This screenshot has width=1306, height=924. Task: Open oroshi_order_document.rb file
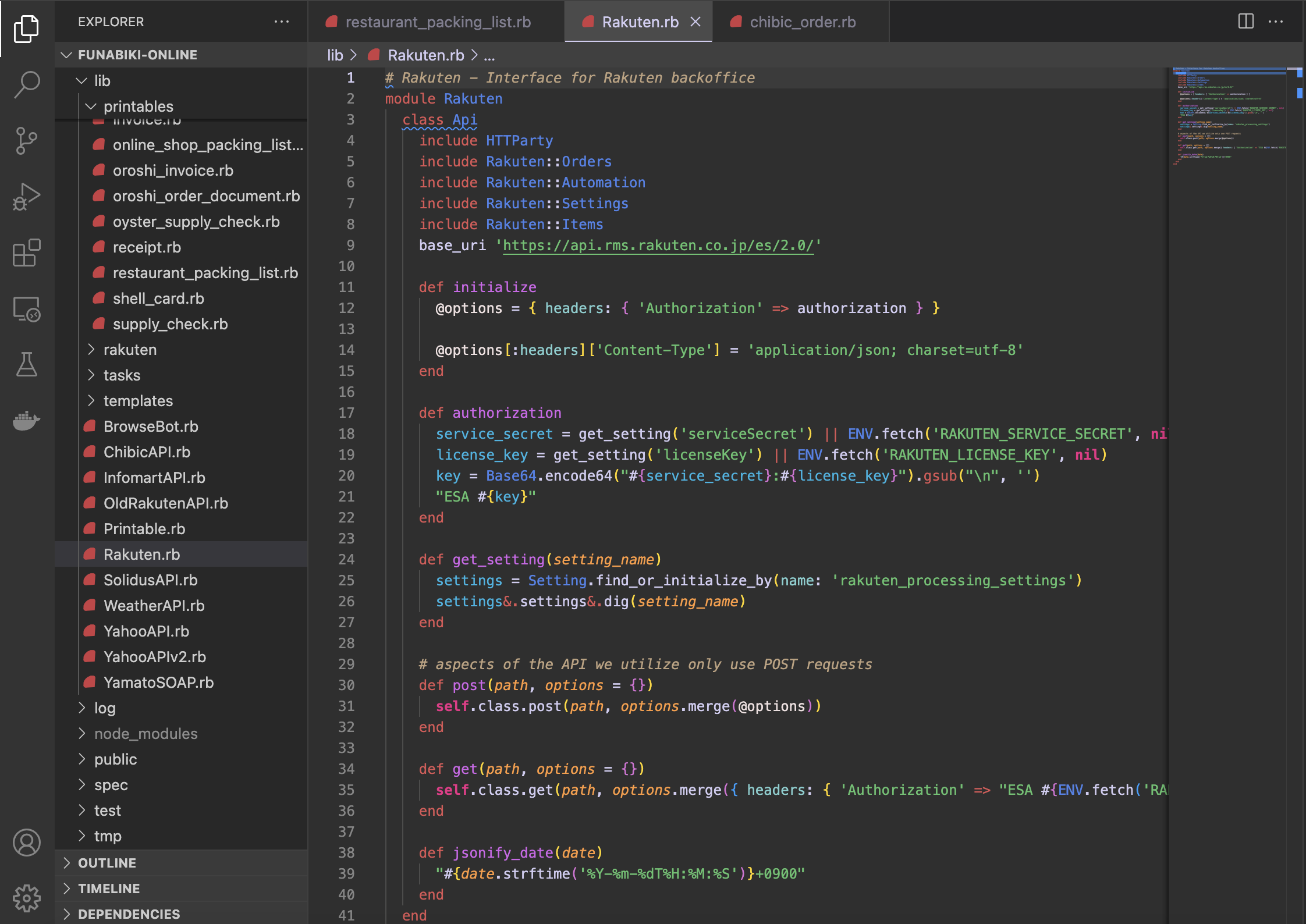click(181, 196)
